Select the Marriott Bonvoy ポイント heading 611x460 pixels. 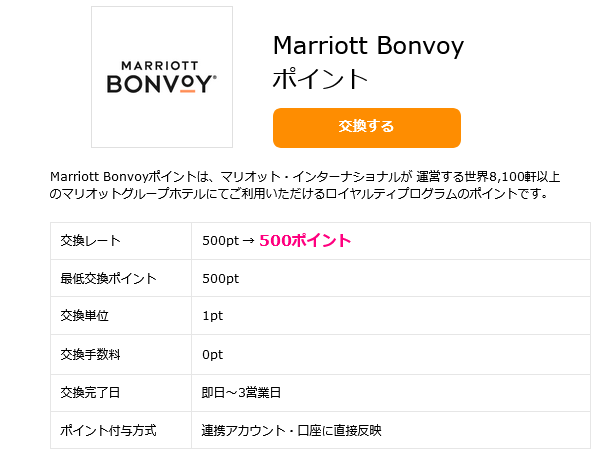coord(368,62)
